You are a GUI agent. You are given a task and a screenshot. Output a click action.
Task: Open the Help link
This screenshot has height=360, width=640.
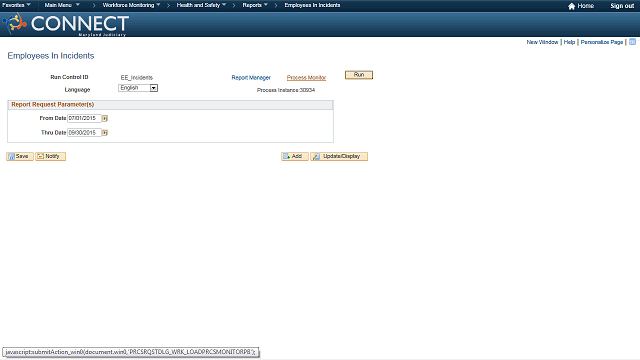[x=569, y=42]
